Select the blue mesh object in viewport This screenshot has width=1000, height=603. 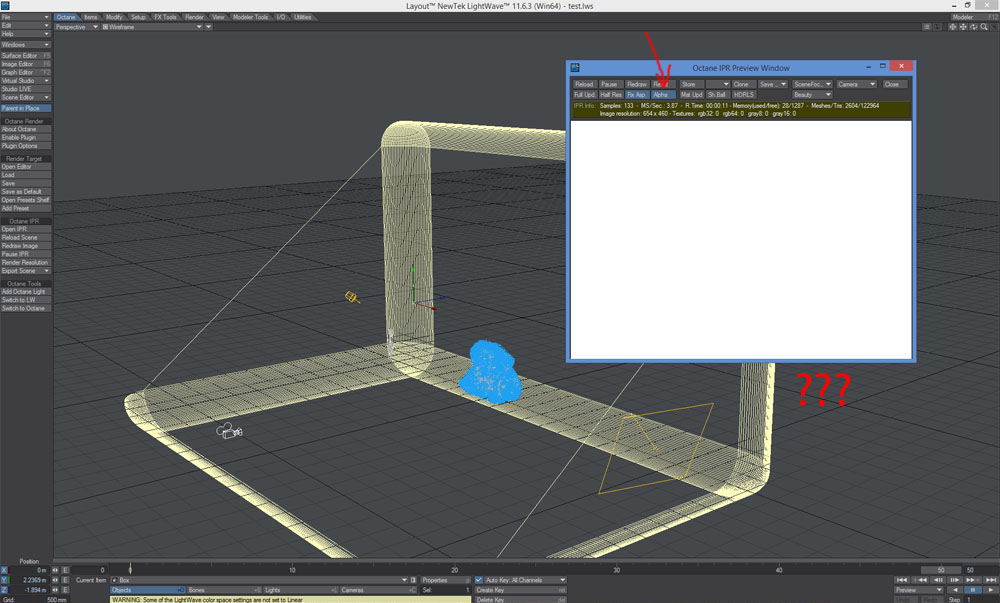click(490, 372)
